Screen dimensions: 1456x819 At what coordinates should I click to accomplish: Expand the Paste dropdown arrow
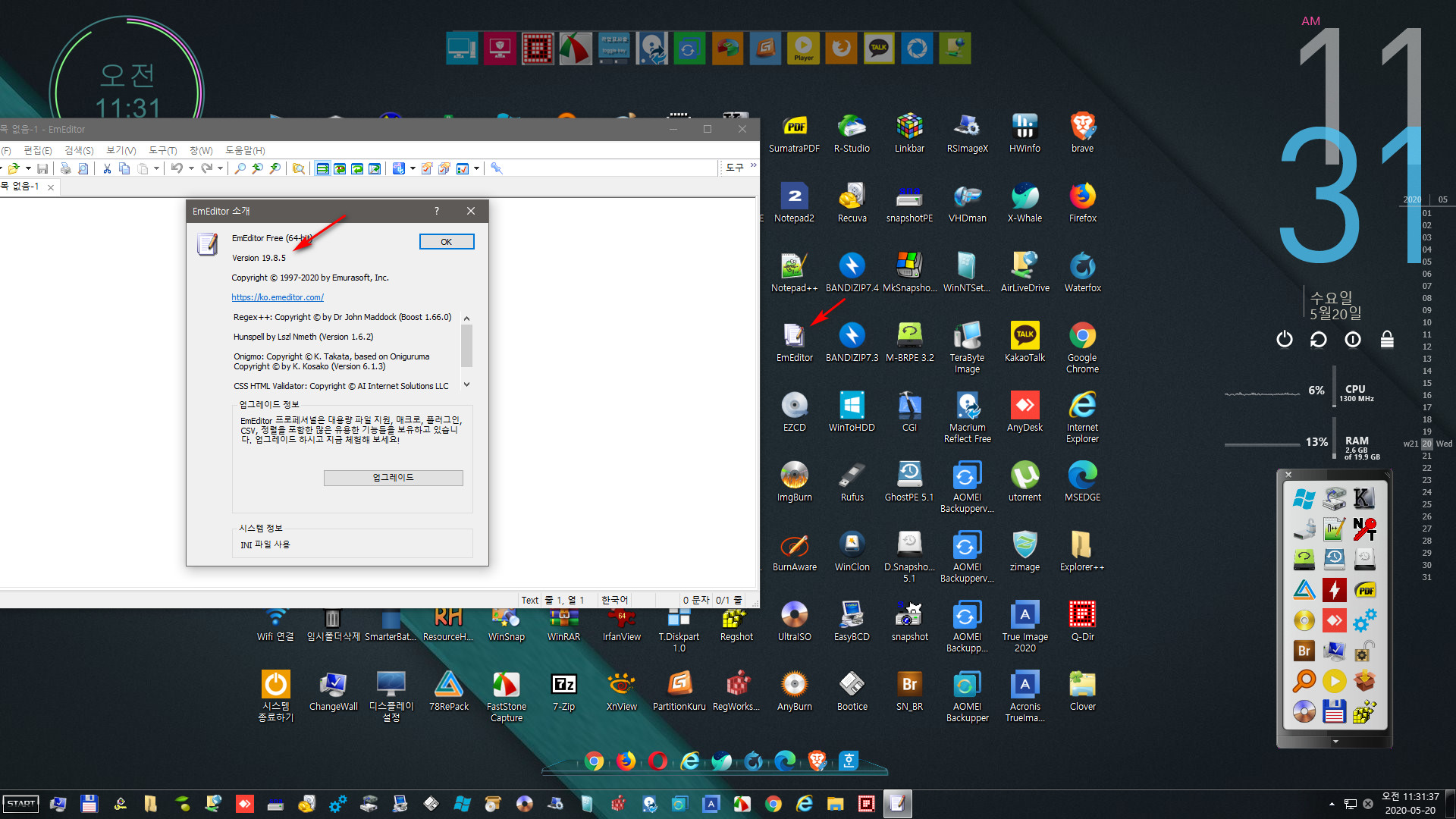[x=156, y=168]
